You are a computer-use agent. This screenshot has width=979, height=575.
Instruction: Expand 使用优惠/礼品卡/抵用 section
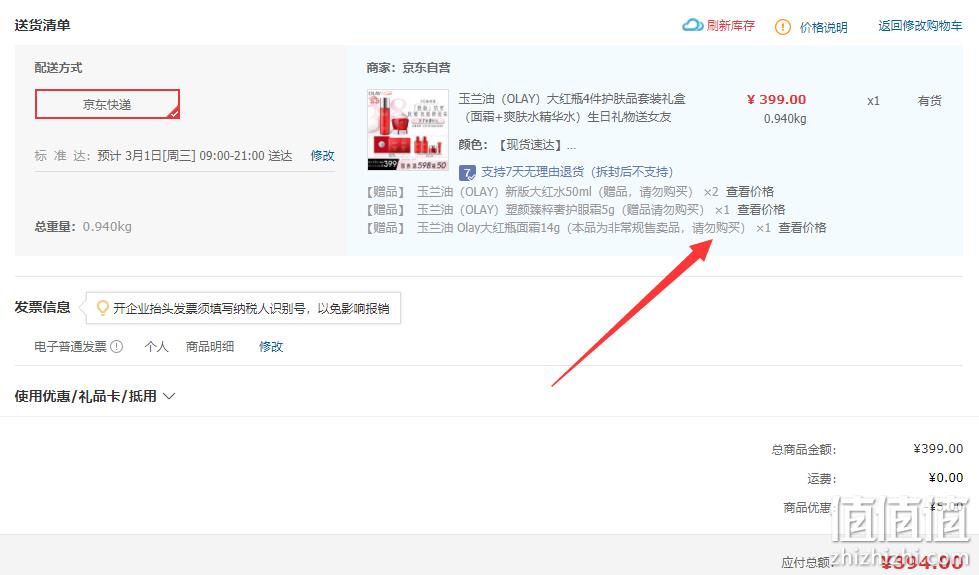[95, 396]
